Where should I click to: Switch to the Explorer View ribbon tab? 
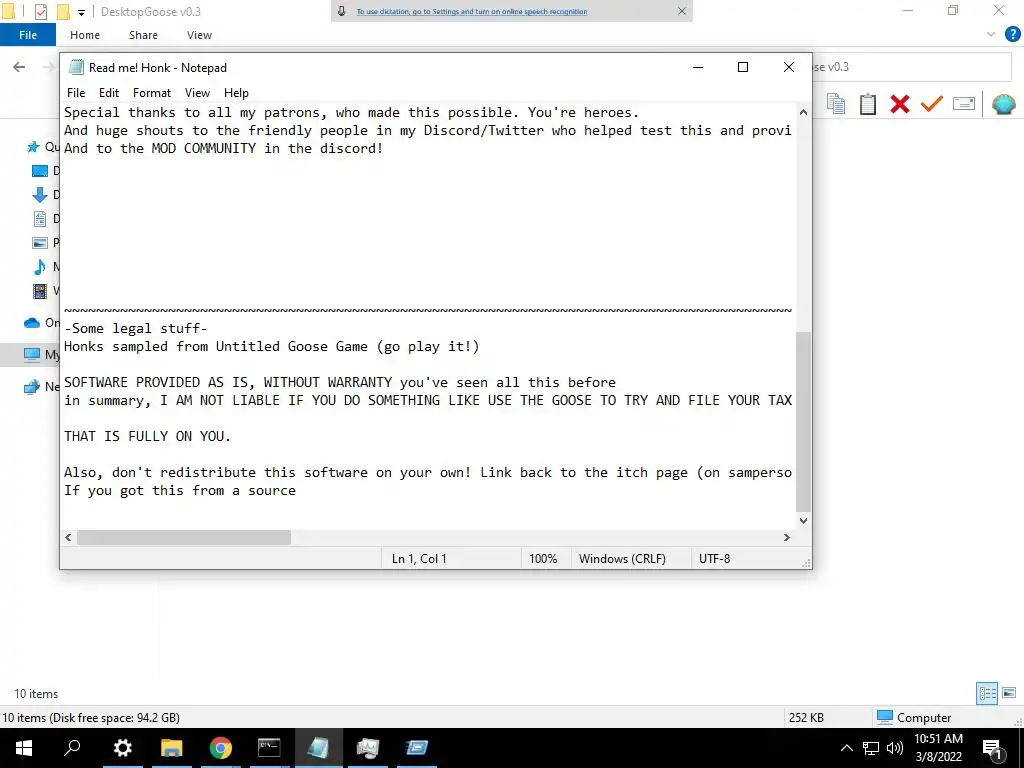point(199,35)
